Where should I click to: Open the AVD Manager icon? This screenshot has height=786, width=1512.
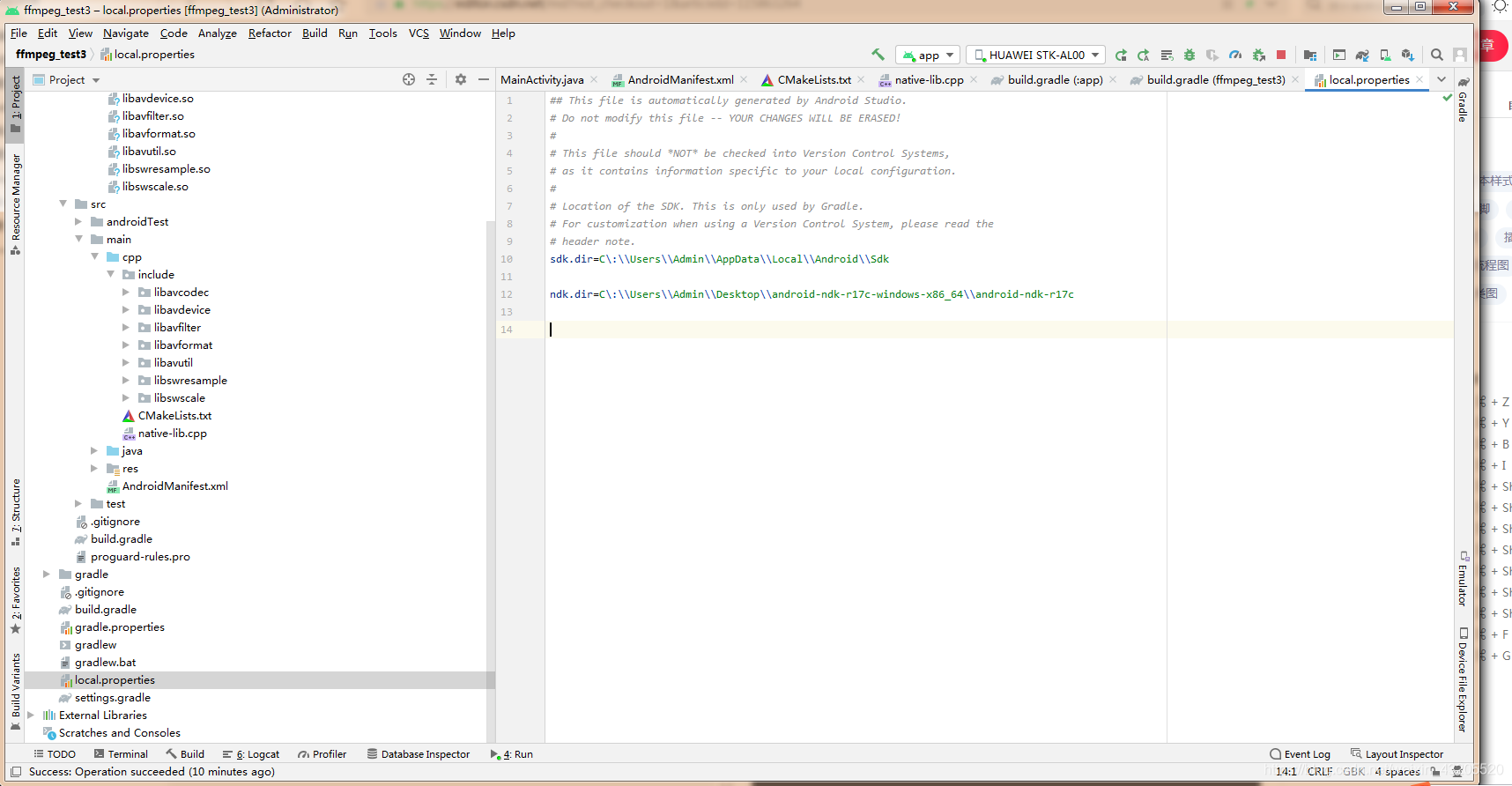(1385, 55)
